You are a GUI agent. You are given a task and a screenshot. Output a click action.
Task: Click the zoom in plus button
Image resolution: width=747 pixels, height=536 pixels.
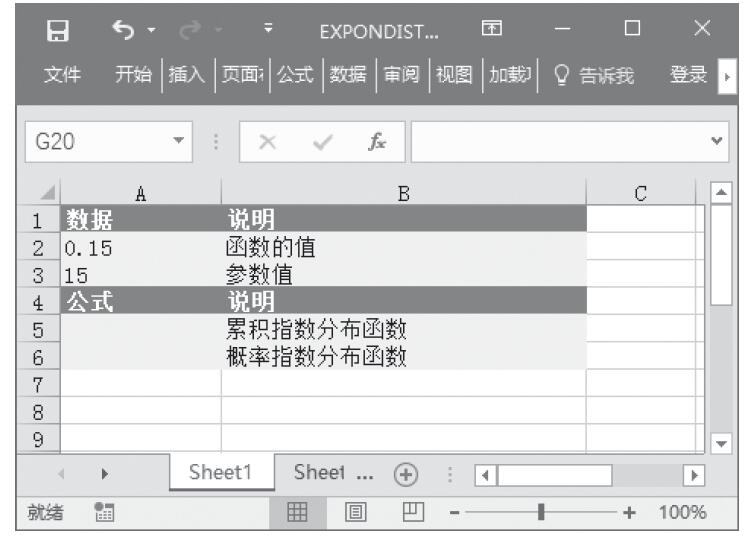click(x=629, y=512)
